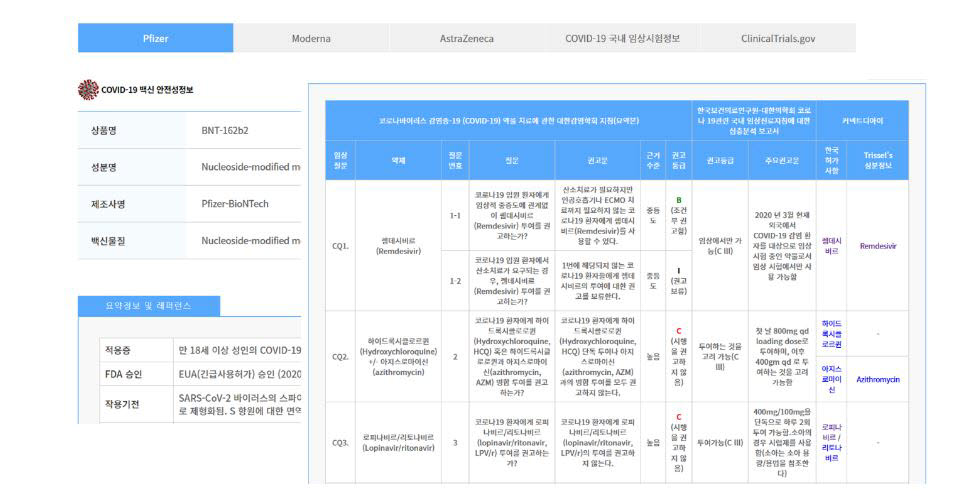Open the AstraZeneca tab

coord(467,38)
